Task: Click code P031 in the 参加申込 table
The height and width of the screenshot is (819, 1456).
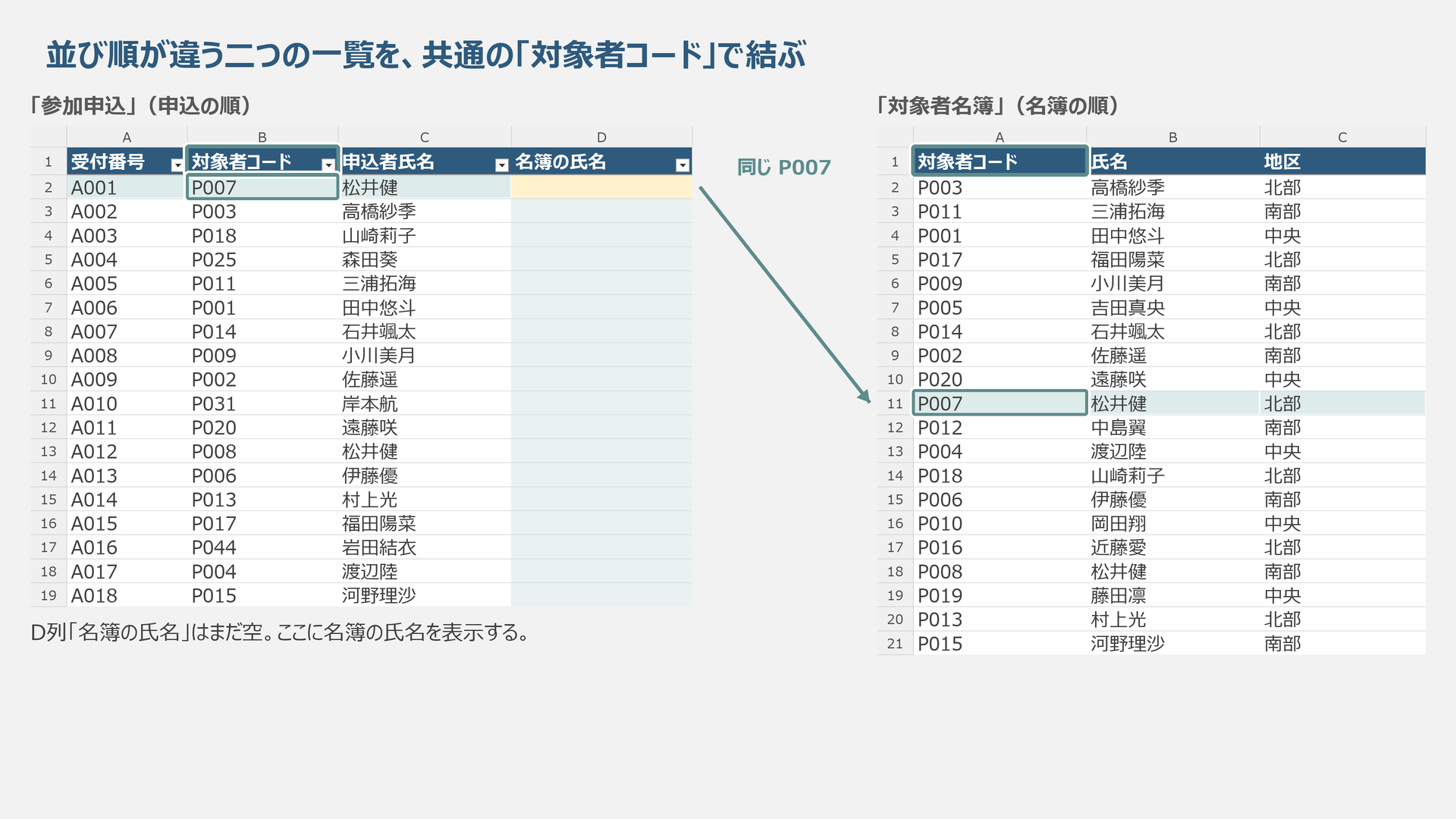Action: tap(262, 403)
